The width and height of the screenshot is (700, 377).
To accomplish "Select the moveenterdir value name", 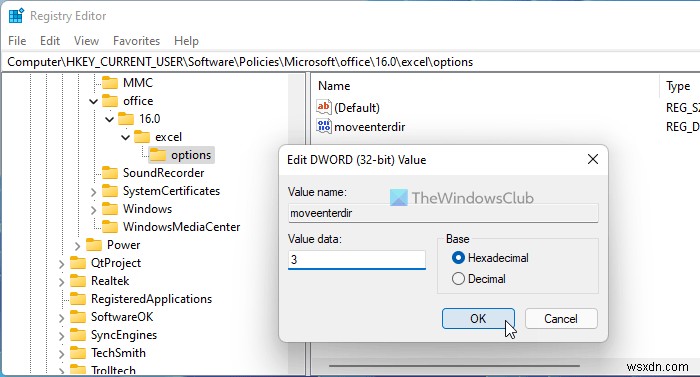I will pos(370,127).
